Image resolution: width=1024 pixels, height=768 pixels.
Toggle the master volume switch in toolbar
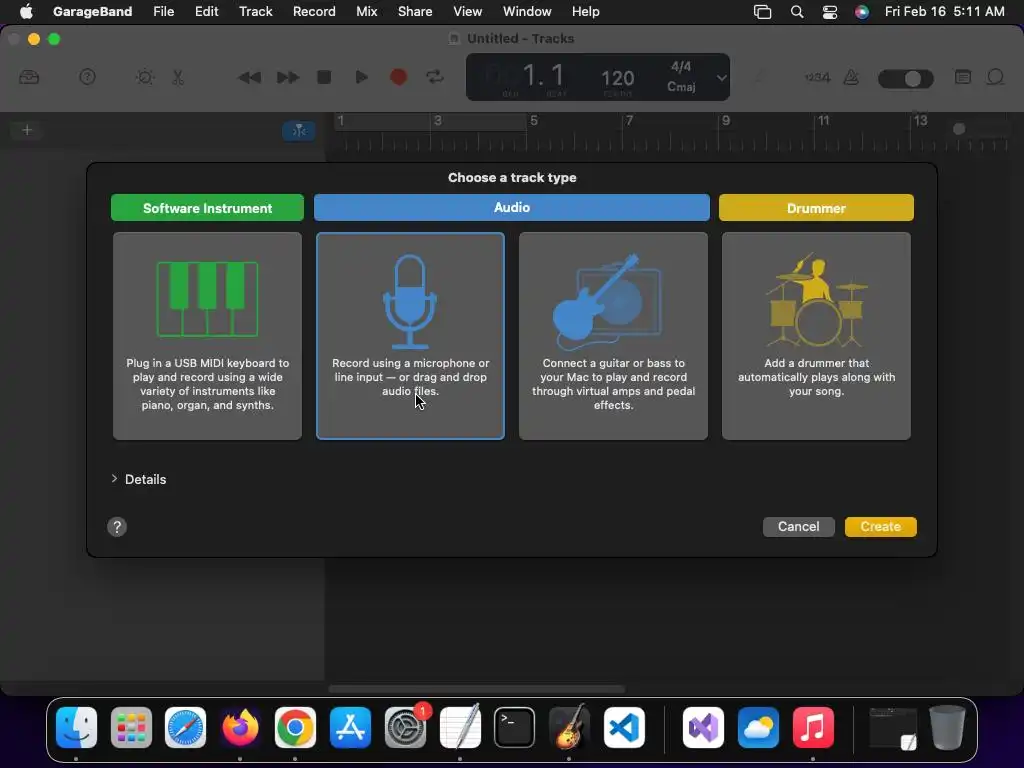905,79
